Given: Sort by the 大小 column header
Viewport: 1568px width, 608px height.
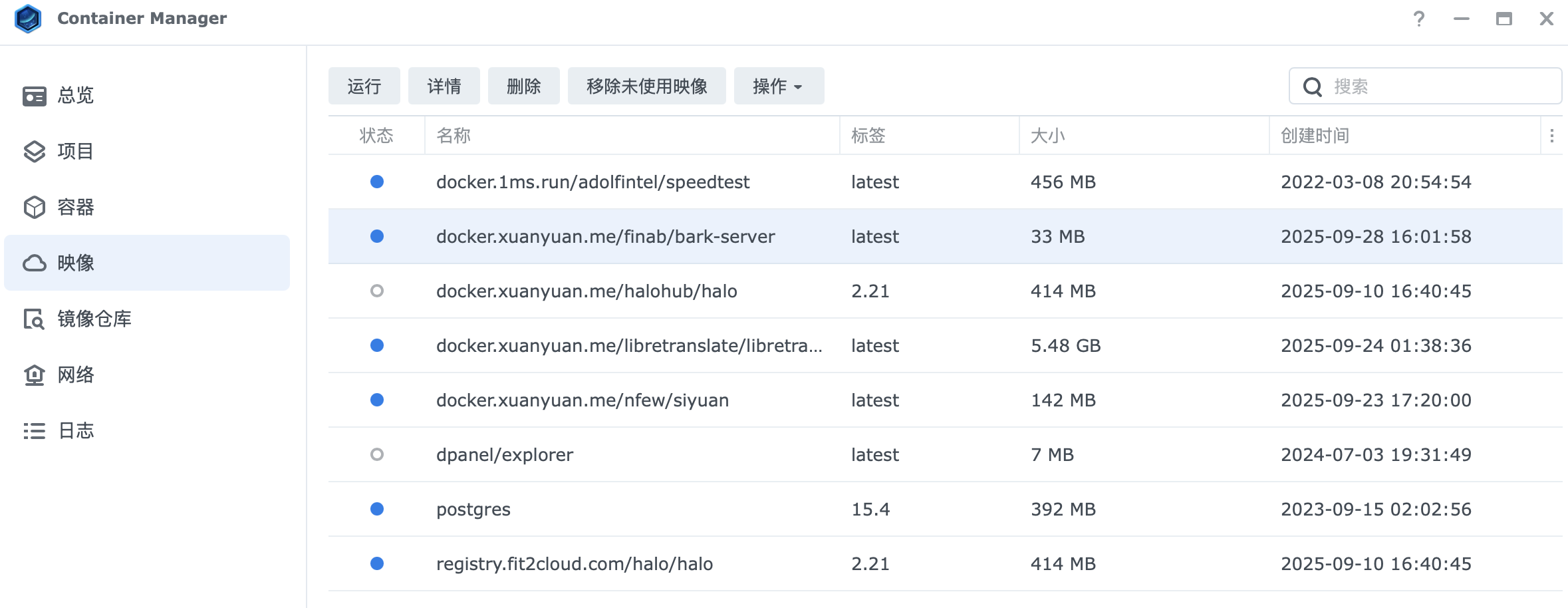Looking at the screenshot, I should [x=1047, y=136].
